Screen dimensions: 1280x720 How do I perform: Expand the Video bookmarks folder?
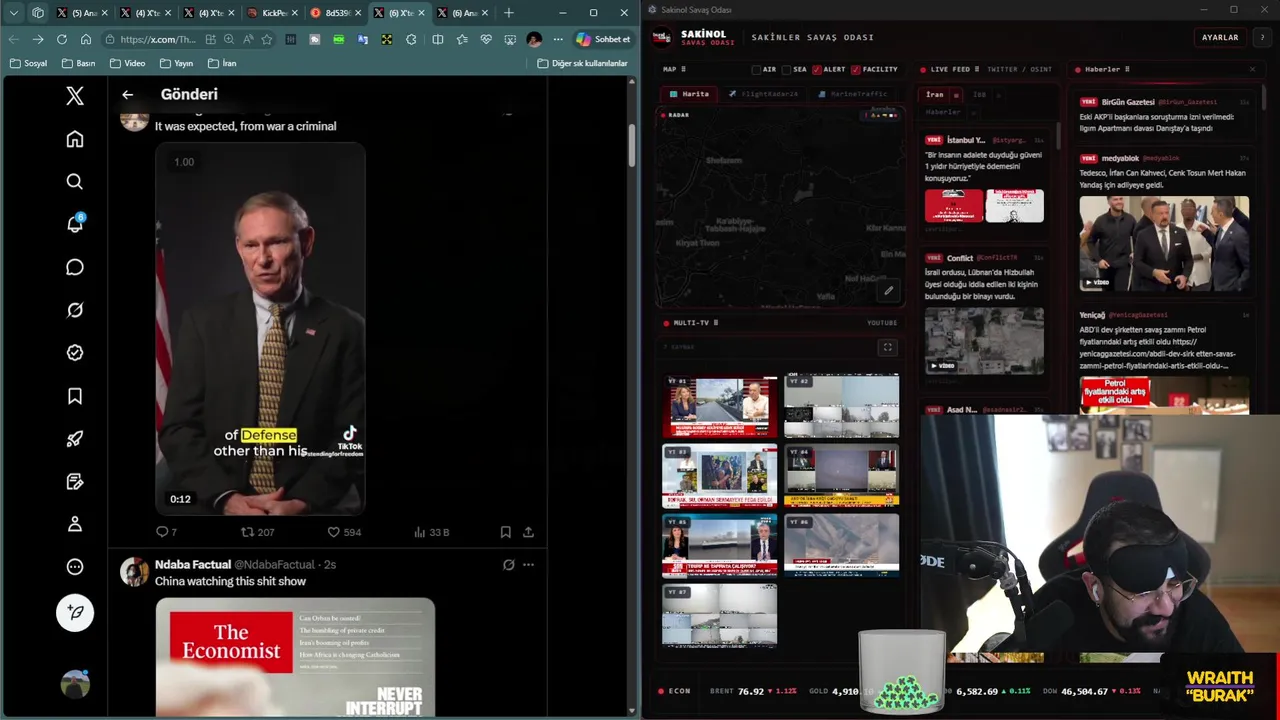(x=128, y=63)
